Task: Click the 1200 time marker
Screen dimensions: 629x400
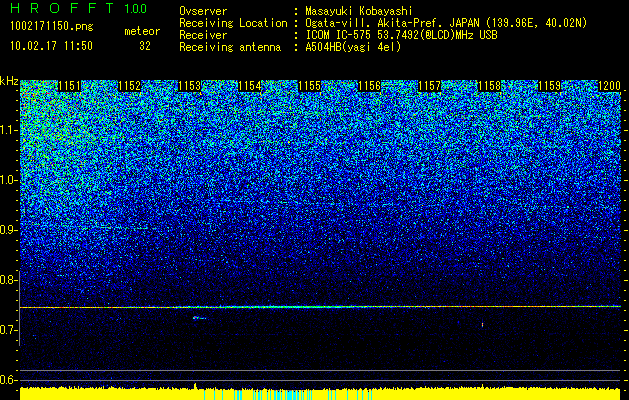Action: tap(609, 86)
